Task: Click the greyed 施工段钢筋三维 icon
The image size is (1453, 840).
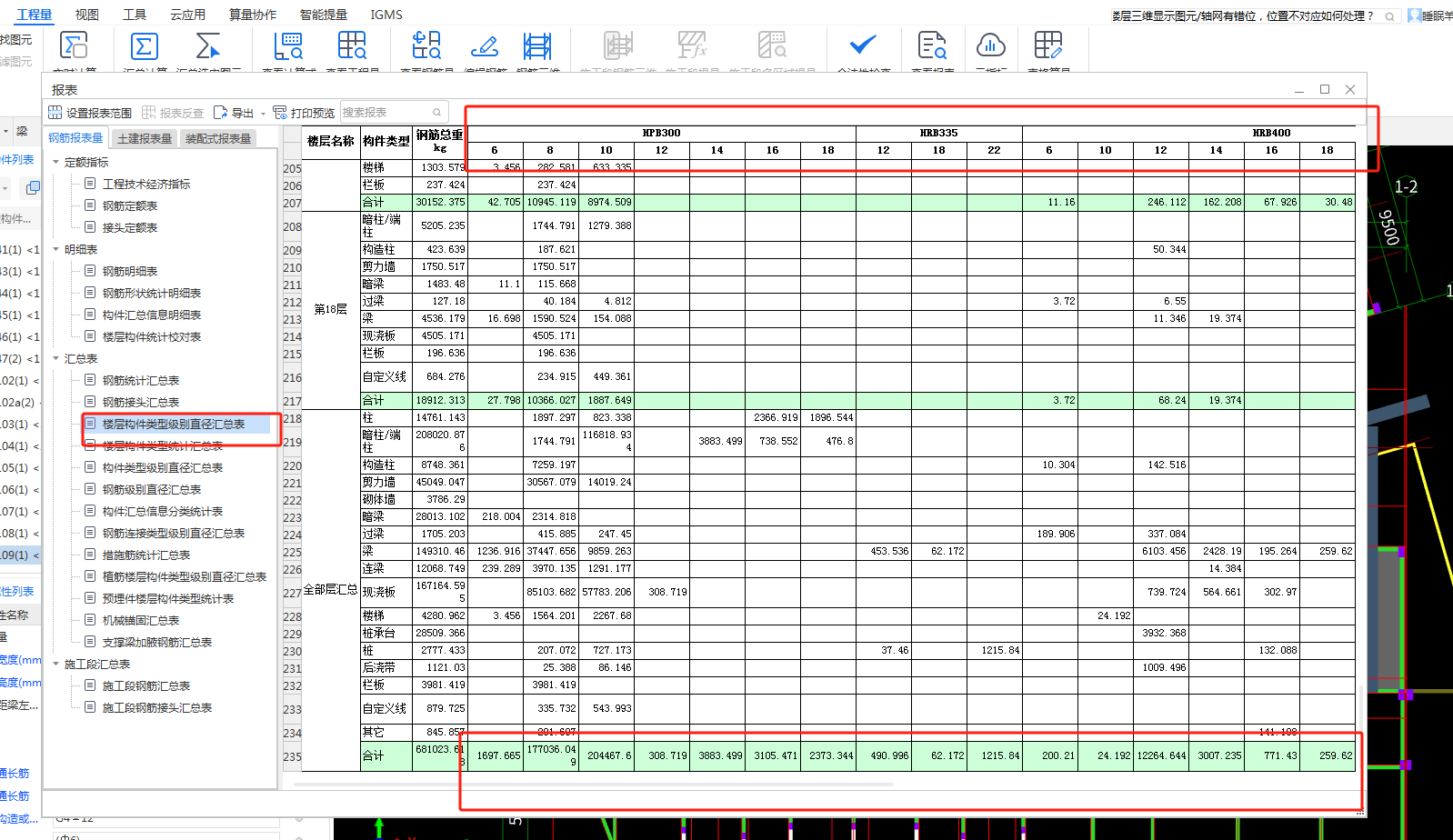Action: tap(618, 46)
